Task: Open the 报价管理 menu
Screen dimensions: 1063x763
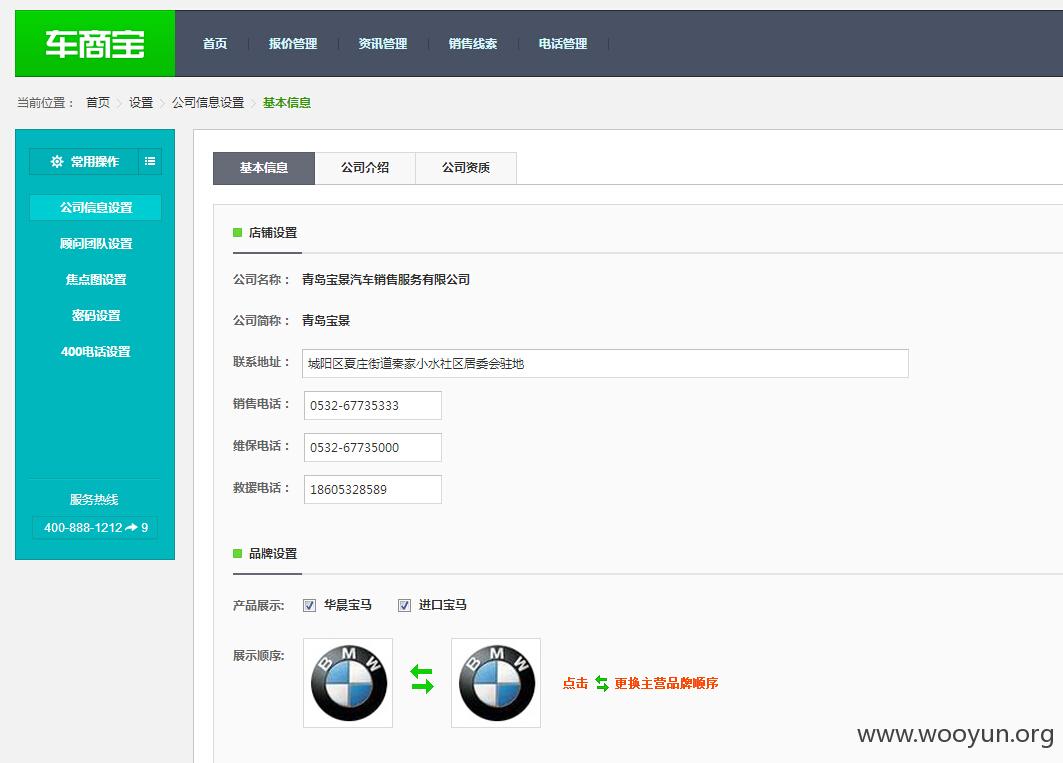Action: pos(293,43)
